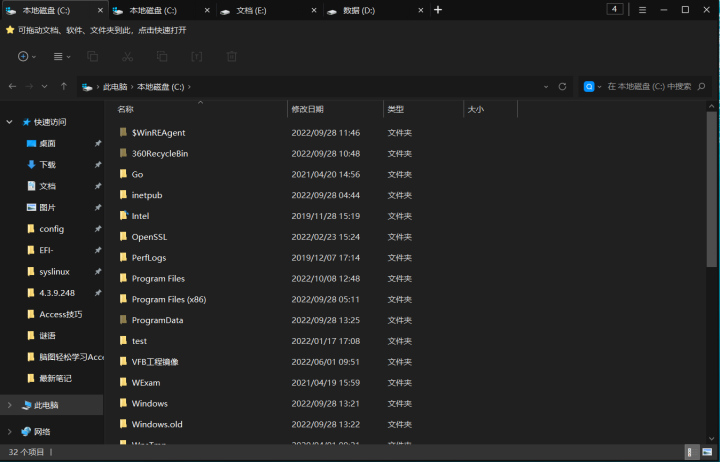Open config folder in sidebar
The height and width of the screenshot is (462, 720).
(x=51, y=229)
